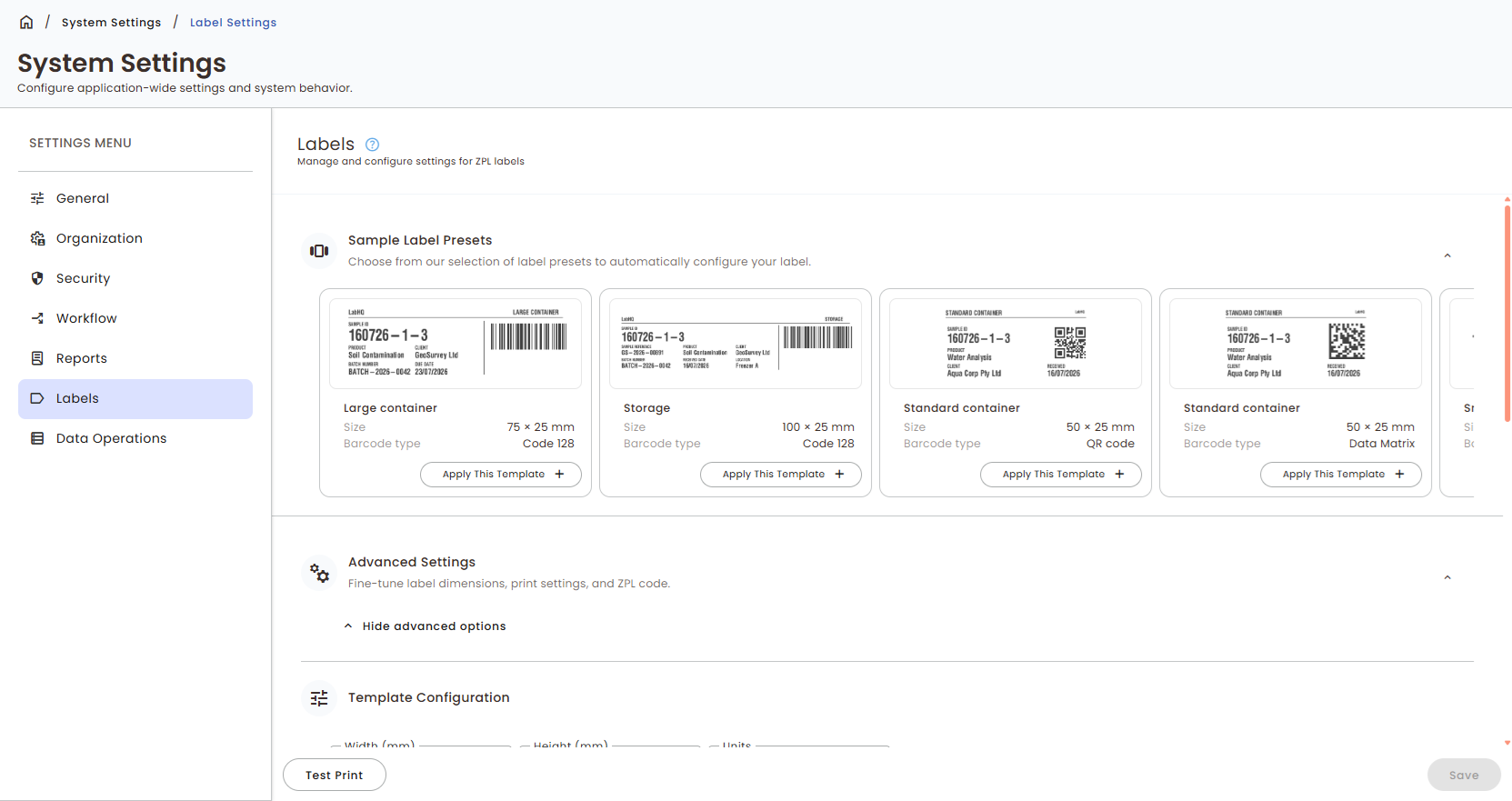Viewport: 1512px width, 801px height.
Task: Click the Advanced Settings gears icon
Action: (x=319, y=573)
